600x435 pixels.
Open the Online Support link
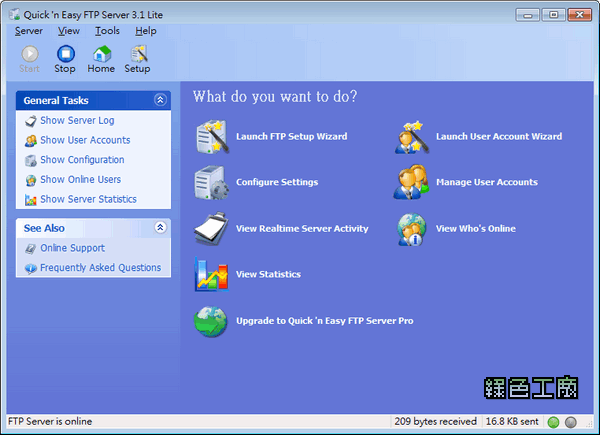[x=73, y=248]
